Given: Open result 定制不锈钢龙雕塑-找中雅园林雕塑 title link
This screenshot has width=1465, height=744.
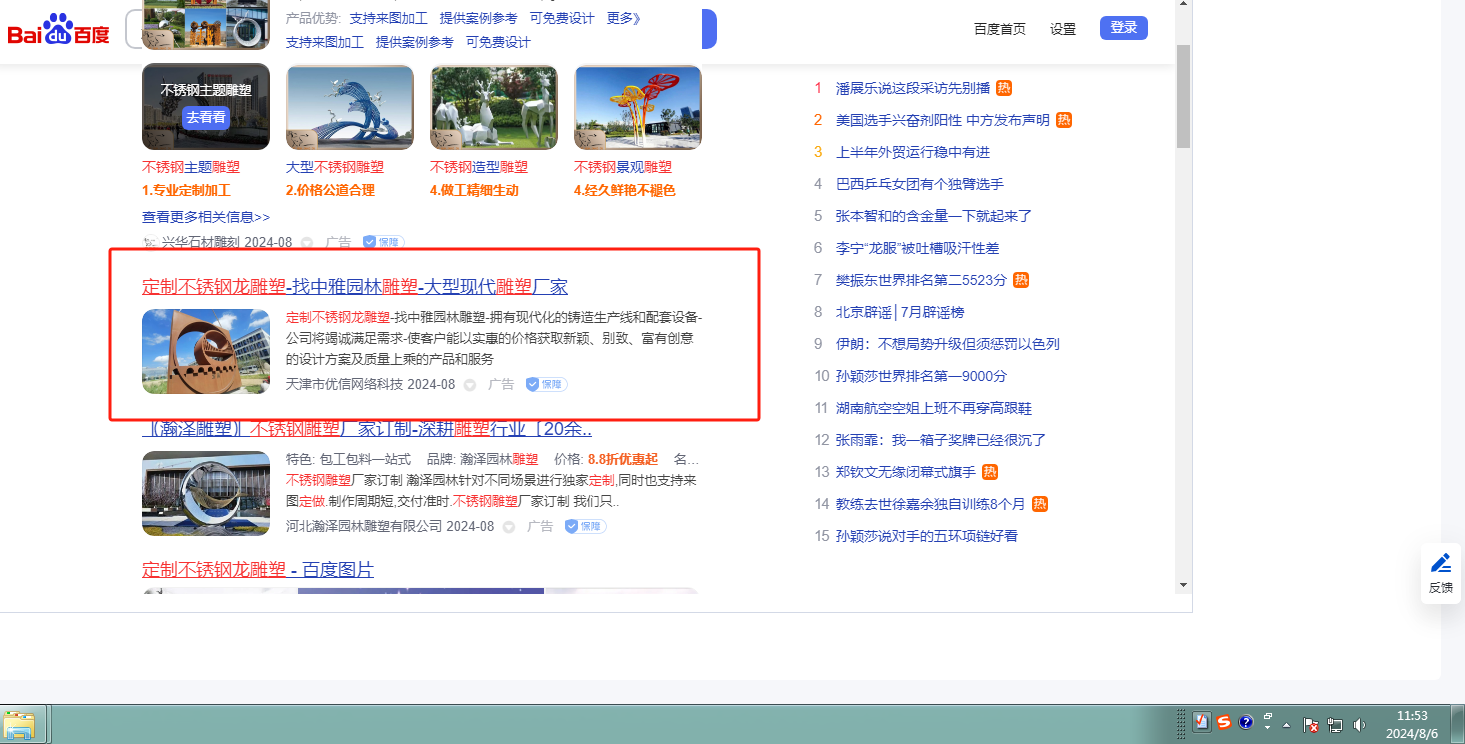Looking at the screenshot, I should (x=355, y=287).
